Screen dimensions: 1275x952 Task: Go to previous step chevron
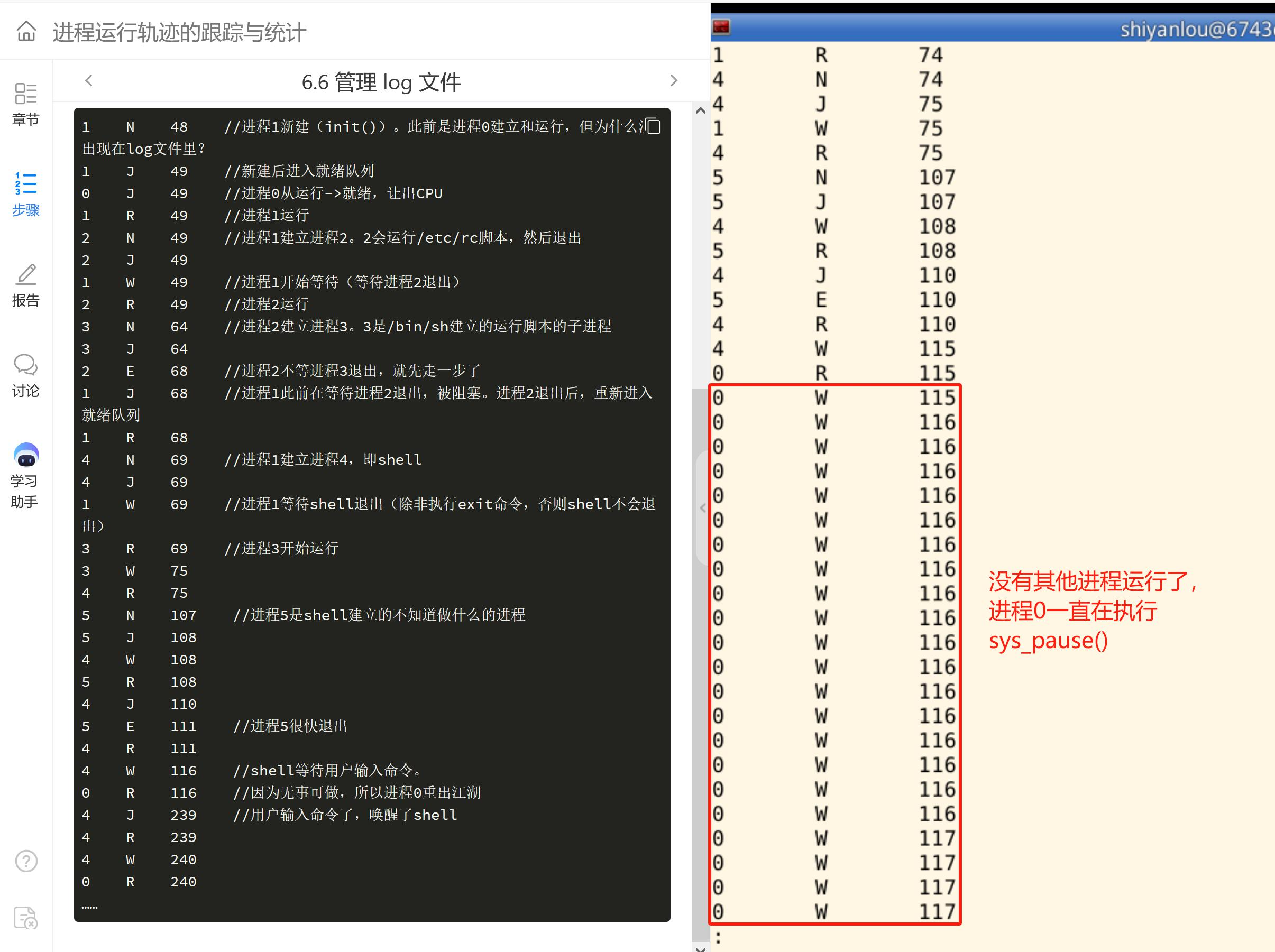click(x=89, y=81)
